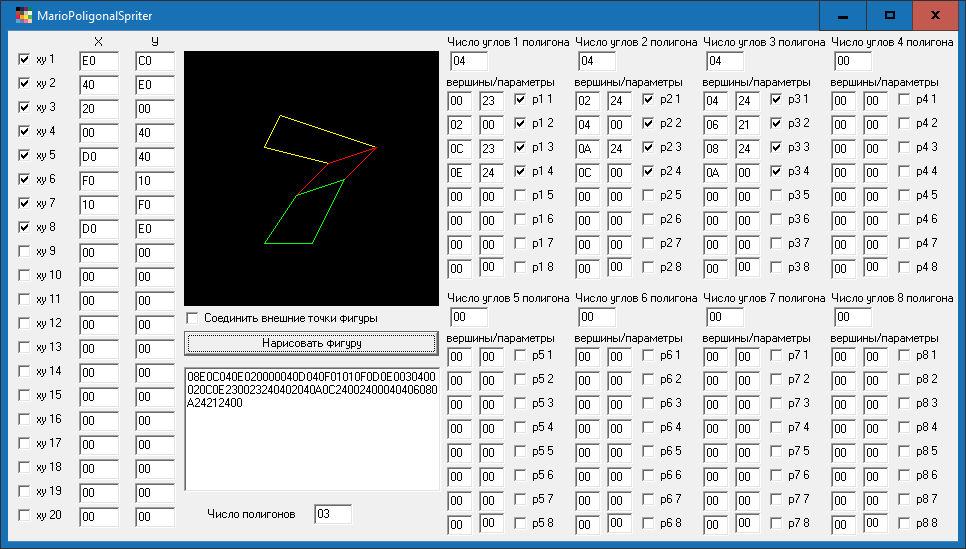Click the hex output text area
Screen dimensions: 966x549
(312, 429)
